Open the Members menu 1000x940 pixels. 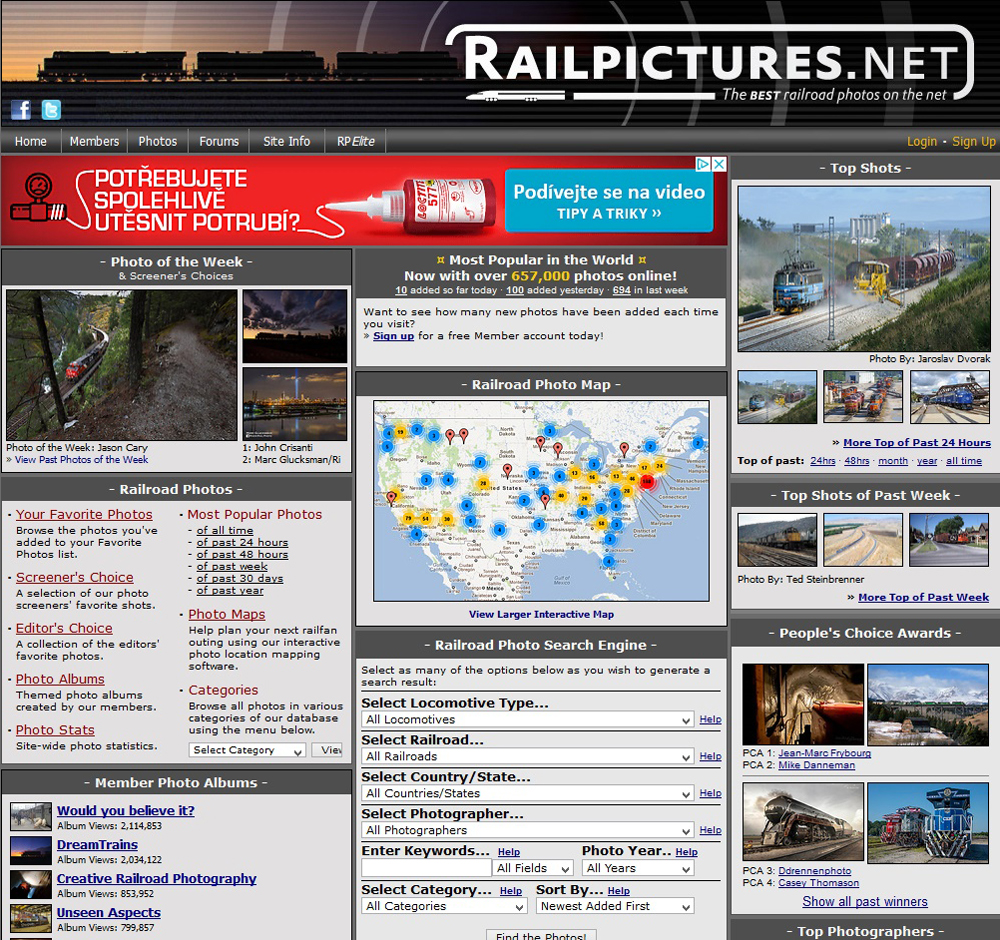94,141
